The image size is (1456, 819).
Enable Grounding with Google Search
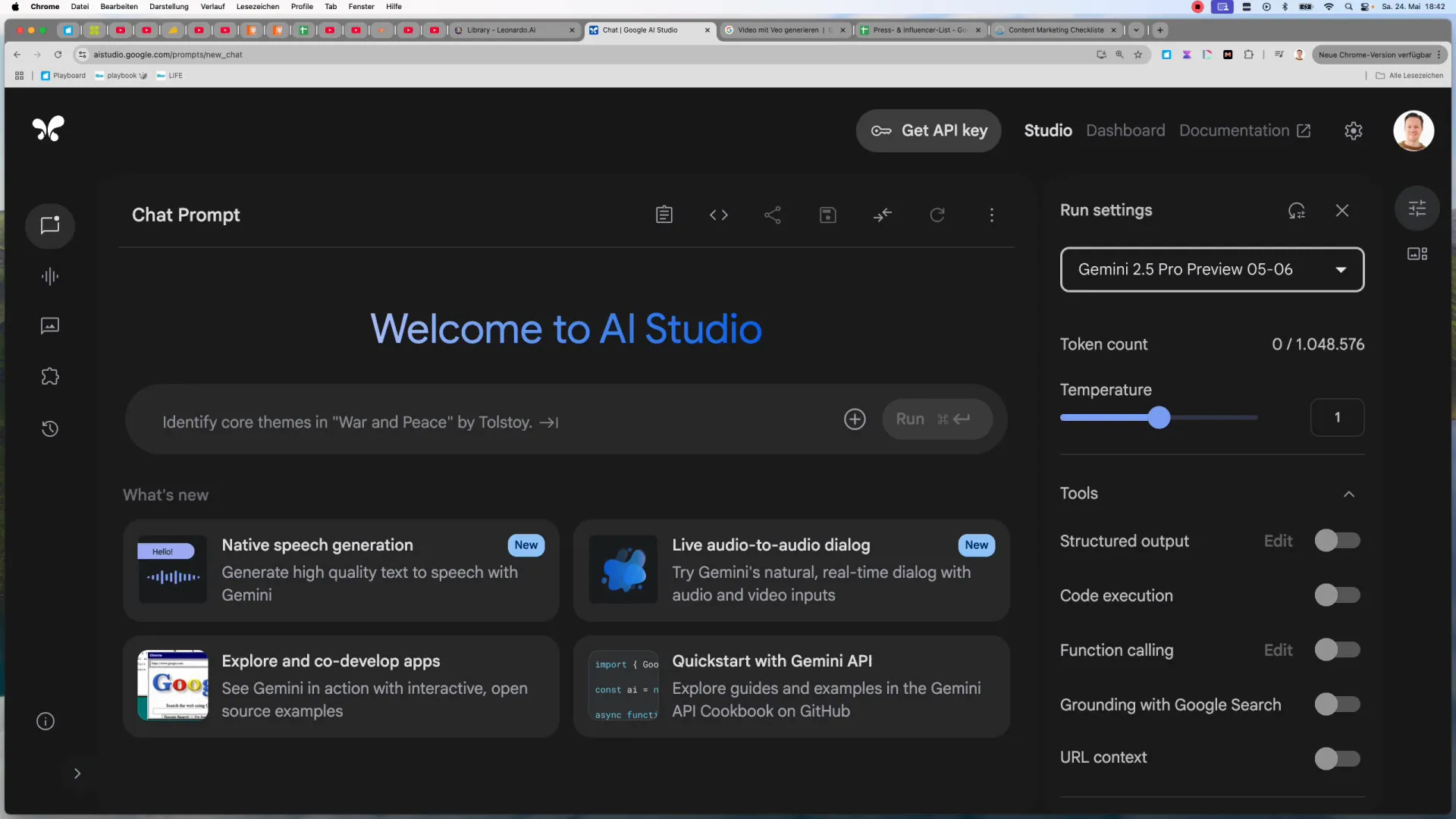click(1337, 704)
